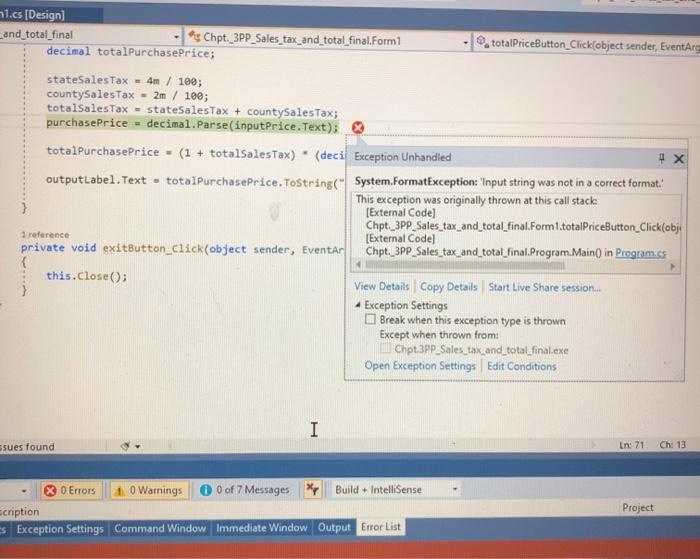Click the outputLabel.Text assignment line
The image size is (700, 559).
[x=196, y=181]
